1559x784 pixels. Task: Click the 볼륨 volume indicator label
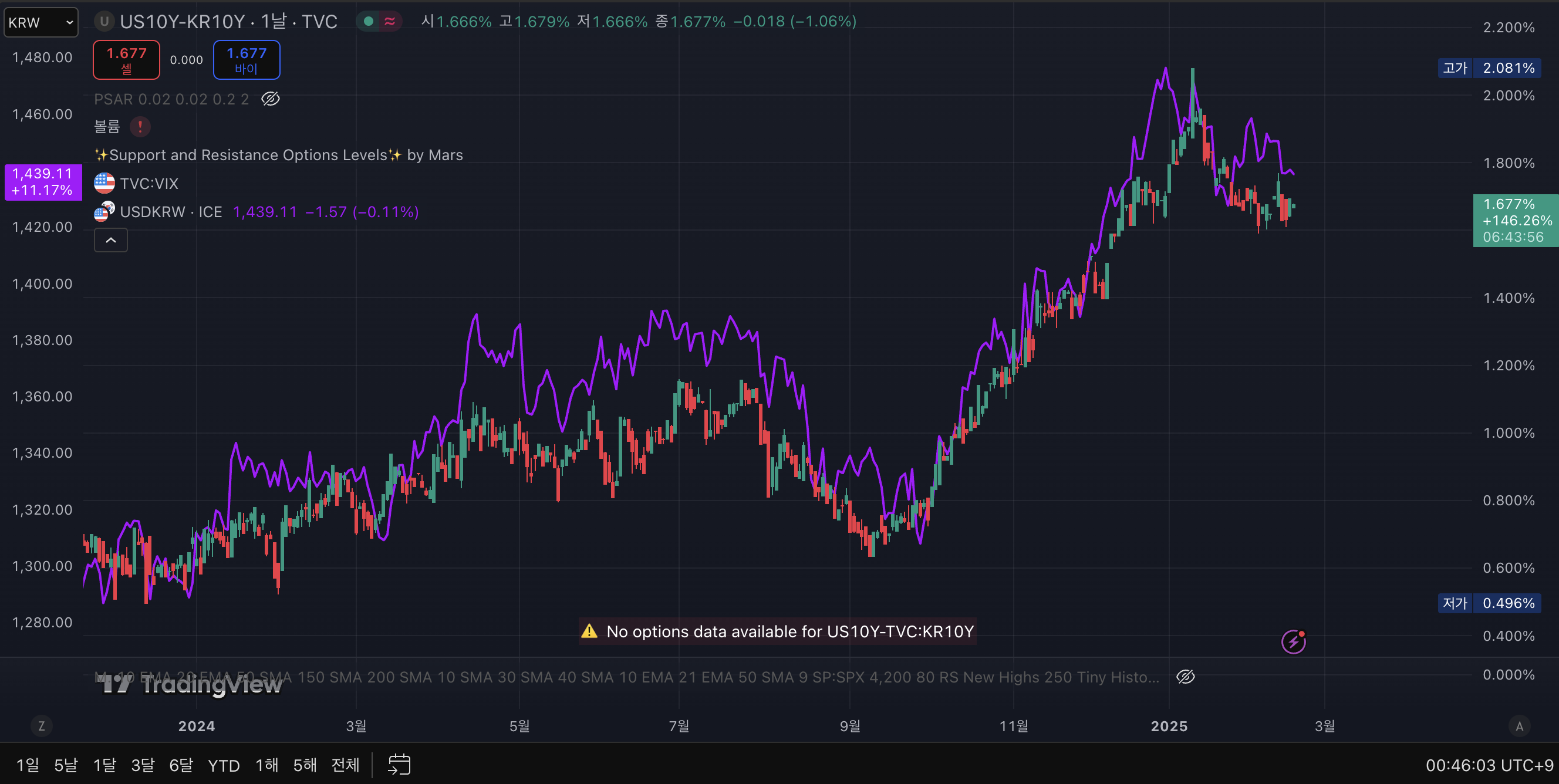tap(107, 126)
